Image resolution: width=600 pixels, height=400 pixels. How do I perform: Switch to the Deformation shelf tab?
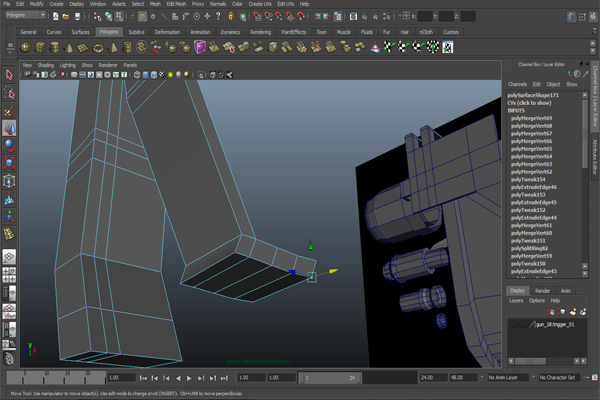[x=167, y=32]
